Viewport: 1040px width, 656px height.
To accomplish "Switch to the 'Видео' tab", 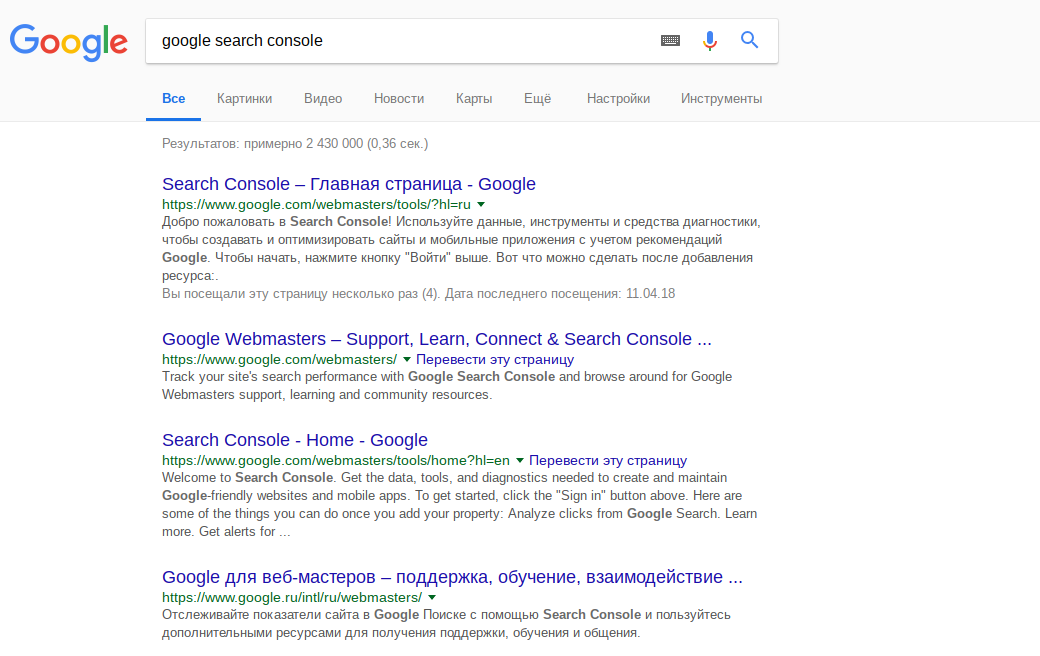I will click(323, 98).
